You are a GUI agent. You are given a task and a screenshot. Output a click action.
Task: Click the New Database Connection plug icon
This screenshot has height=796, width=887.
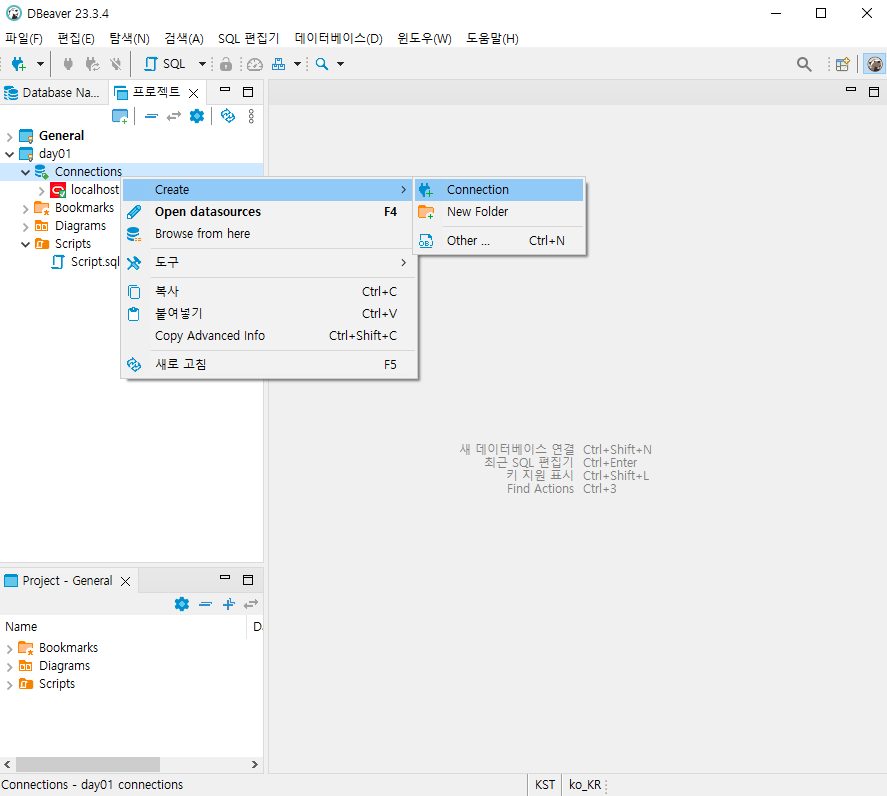[19, 64]
